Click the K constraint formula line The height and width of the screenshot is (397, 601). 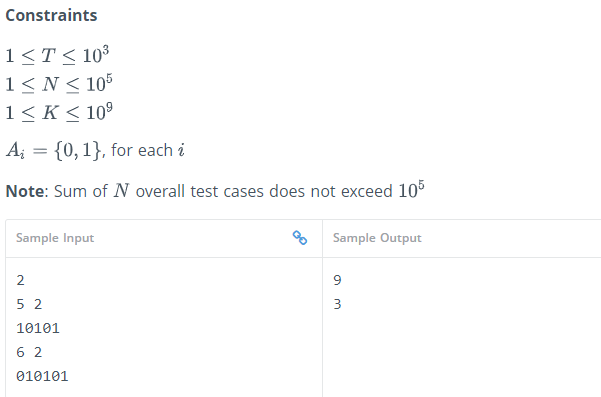pos(59,112)
